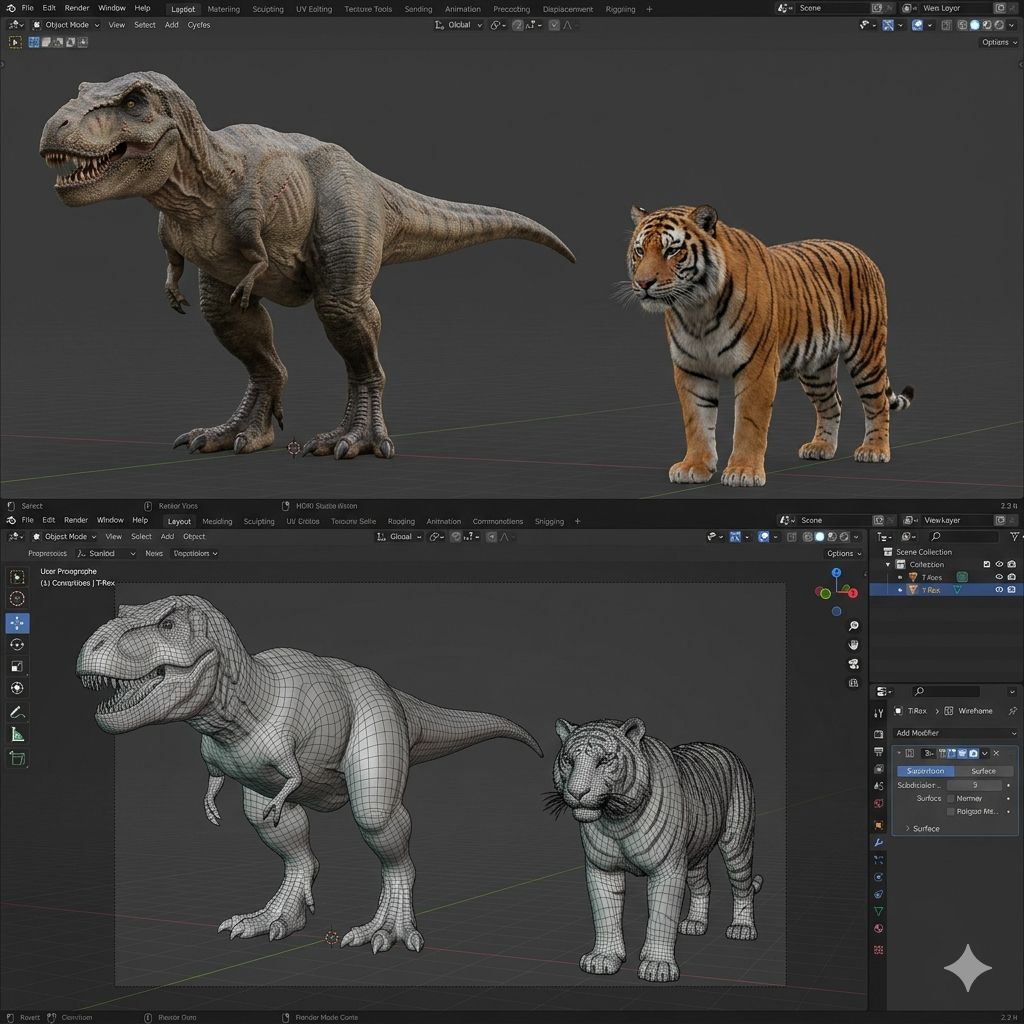Open the Modifiers wrench properties tab
Viewport: 1024px width, 1024px height.
coord(878,843)
